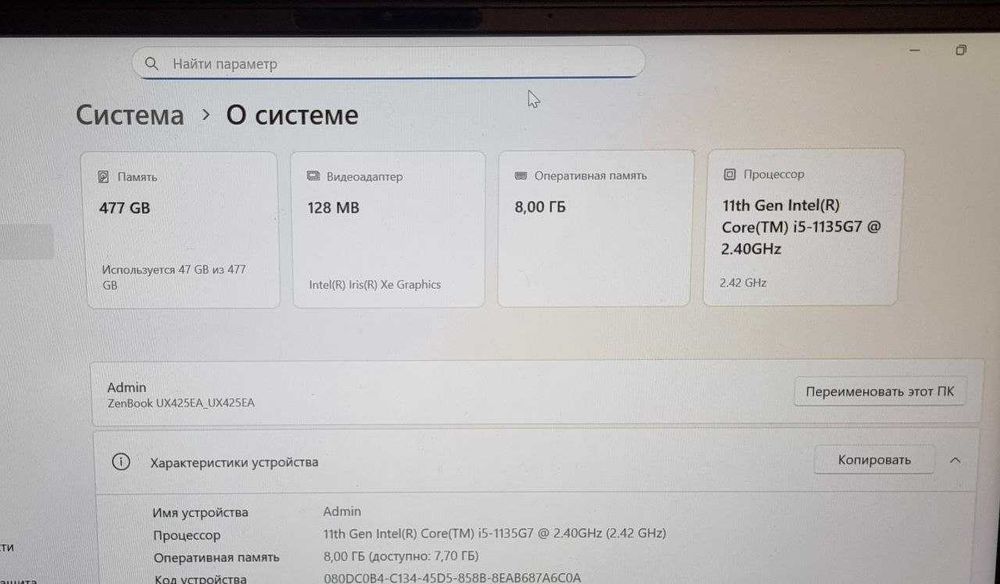Click the search magnifier icon
1000x584 pixels.
(x=151, y=64)
